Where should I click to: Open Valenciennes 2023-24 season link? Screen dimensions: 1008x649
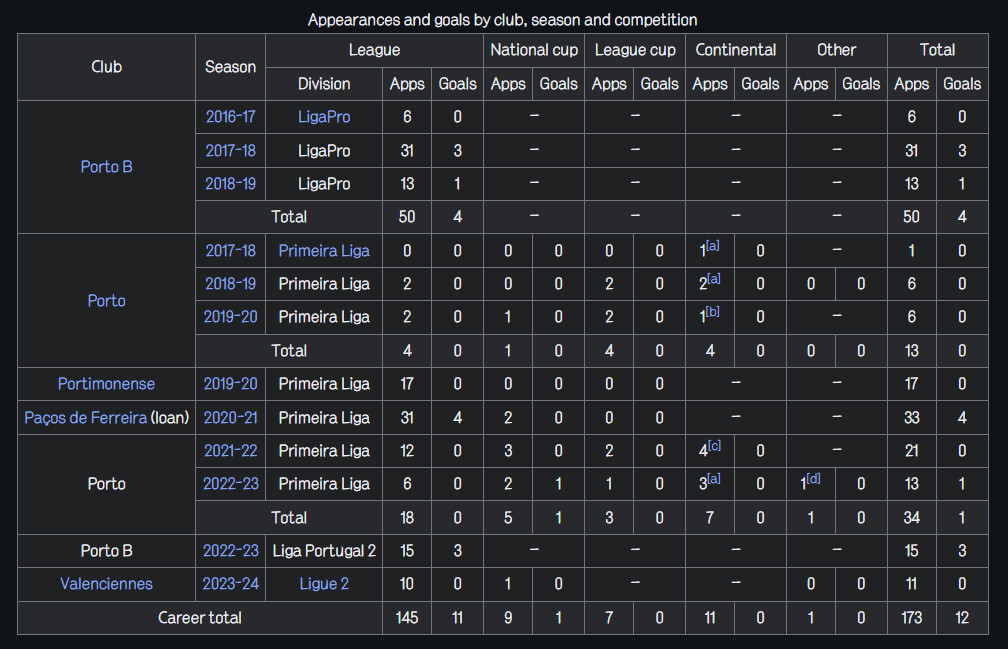[x=230, y=584]
